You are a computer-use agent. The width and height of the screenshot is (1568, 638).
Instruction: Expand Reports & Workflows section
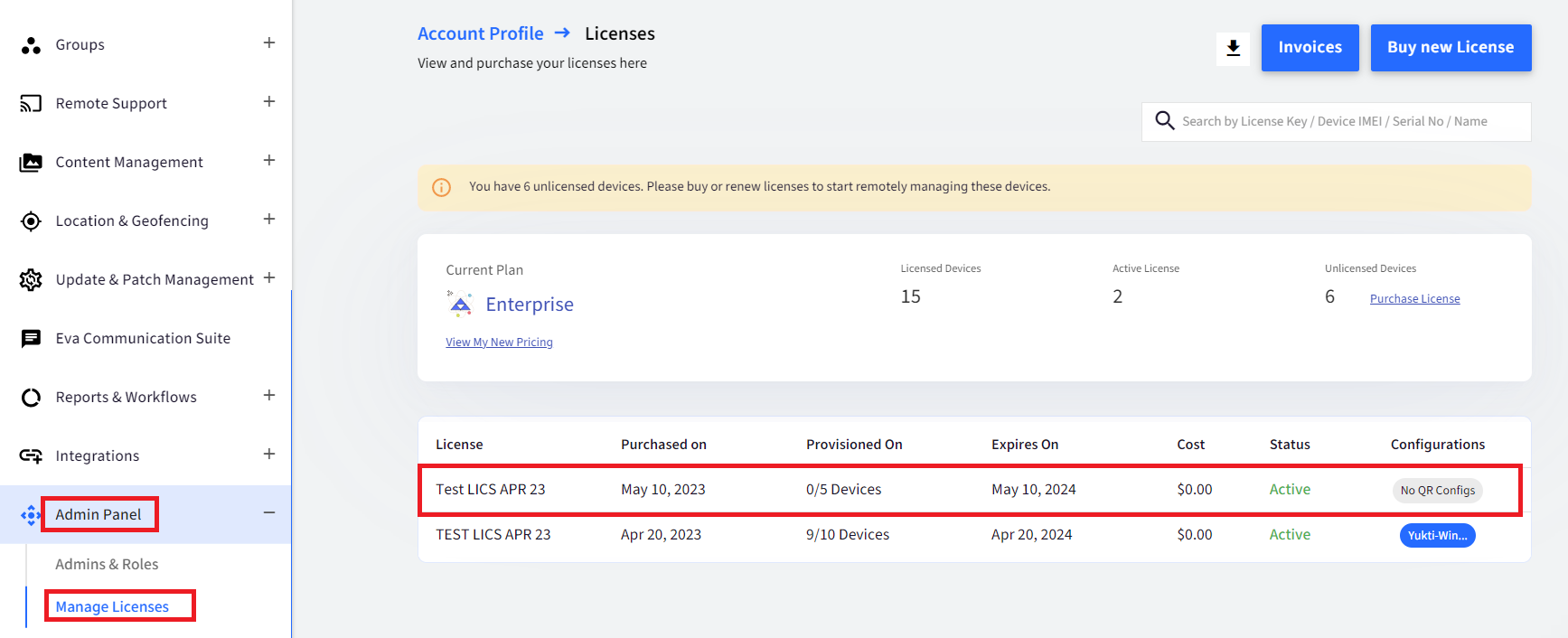[269, 396]
